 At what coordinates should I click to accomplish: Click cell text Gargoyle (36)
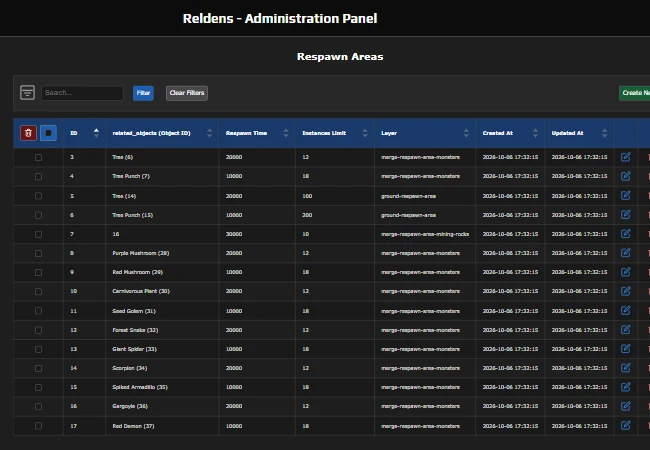130,406
